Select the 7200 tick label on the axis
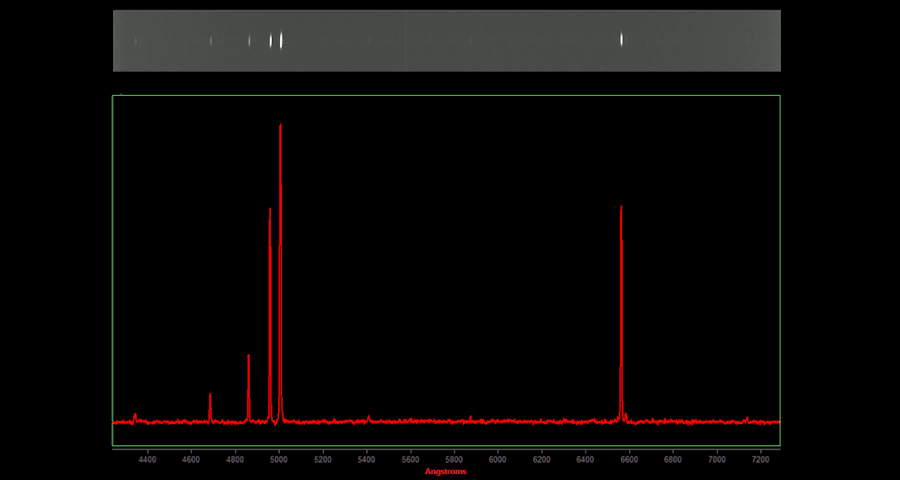Viewport: 900px width, 480px height. click(x=760, y=459)
